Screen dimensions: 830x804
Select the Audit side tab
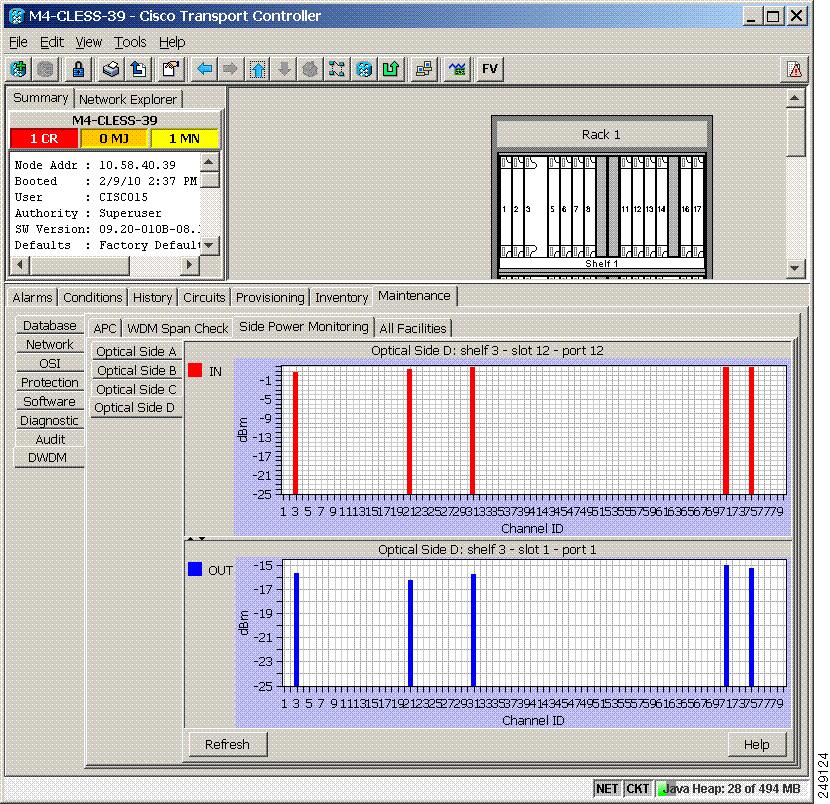[x=50, y=439]
